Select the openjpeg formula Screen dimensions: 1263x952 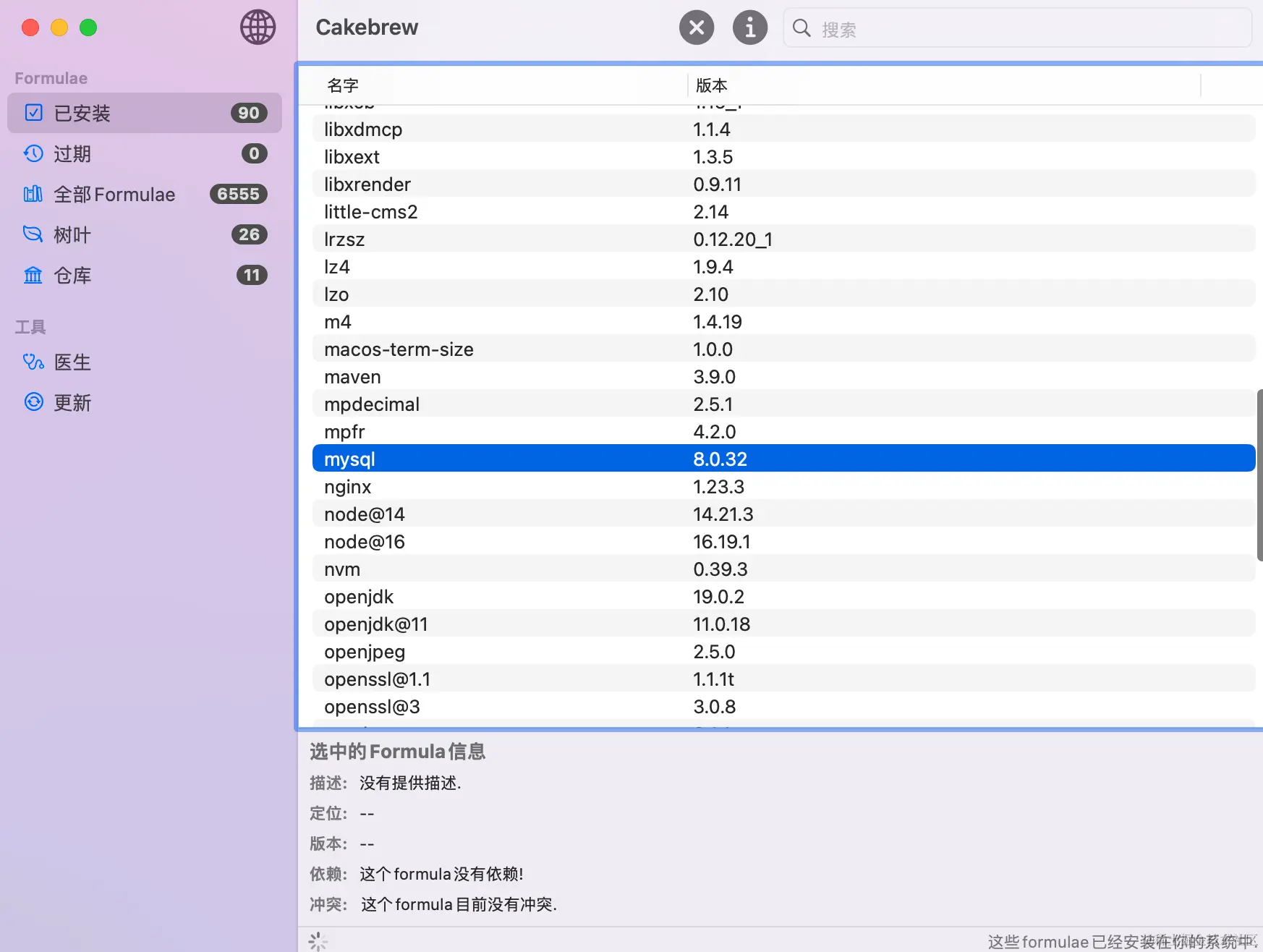tap(784, 652)
